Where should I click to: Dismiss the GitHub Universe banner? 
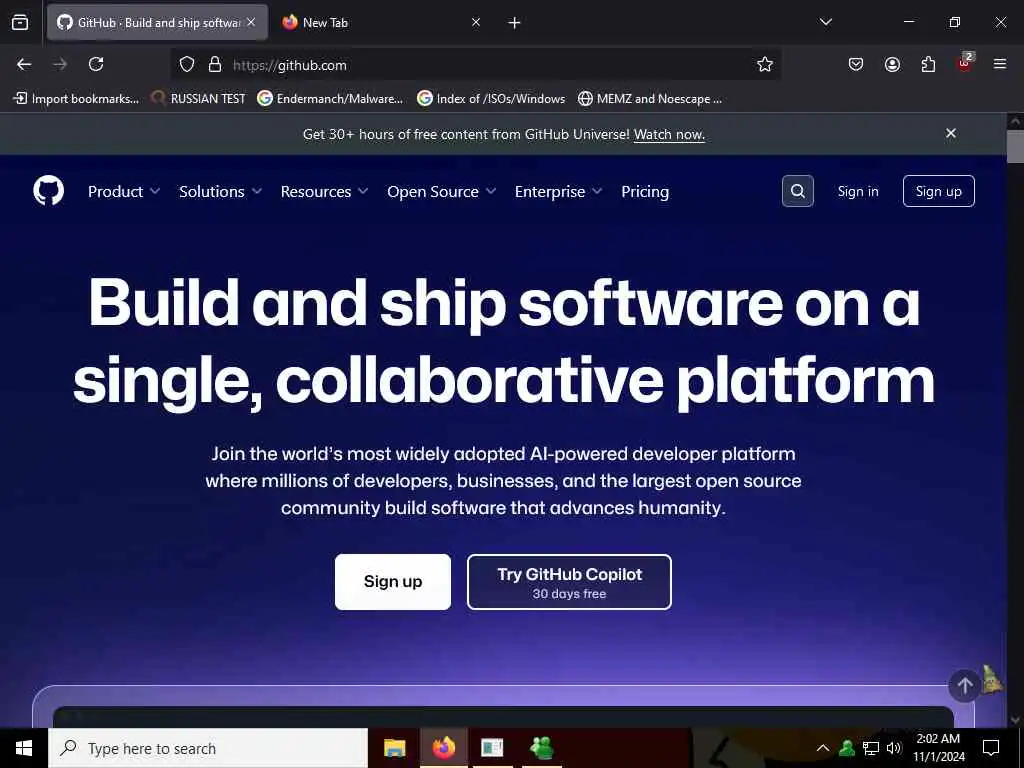(x=951, y=133)
